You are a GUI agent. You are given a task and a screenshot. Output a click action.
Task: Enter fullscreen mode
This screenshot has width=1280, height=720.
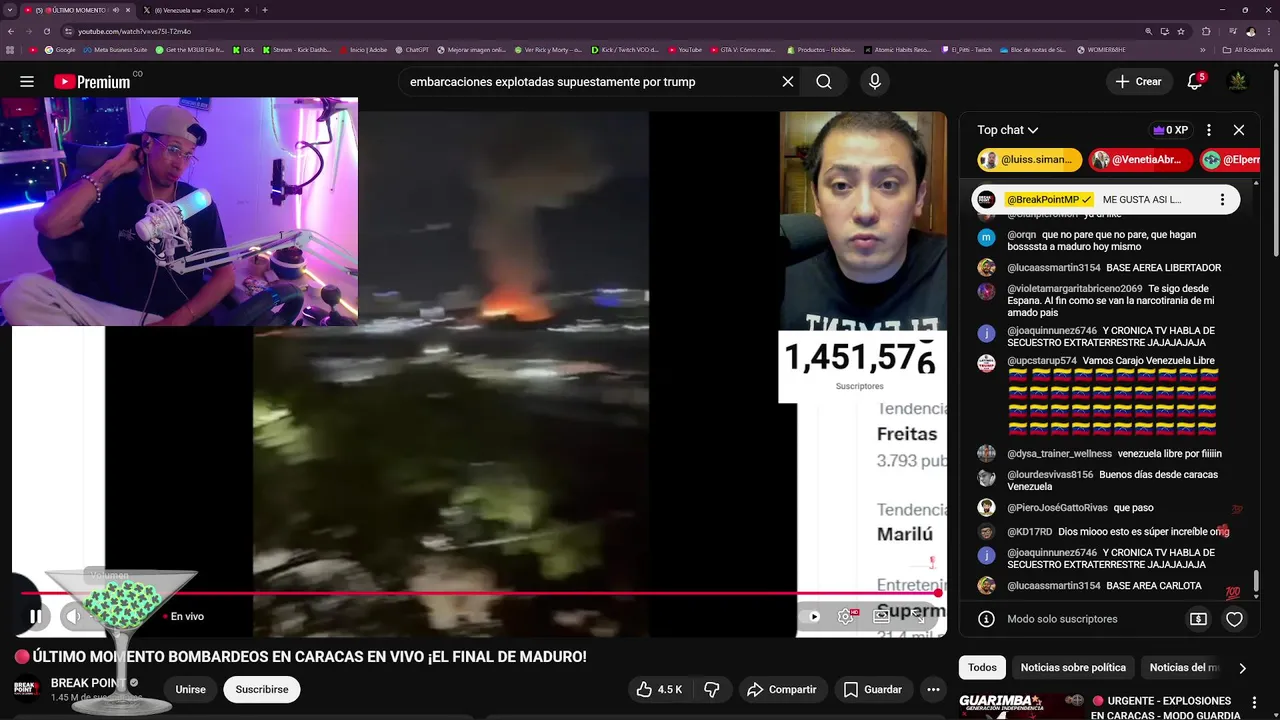click(x=919, y=617)
